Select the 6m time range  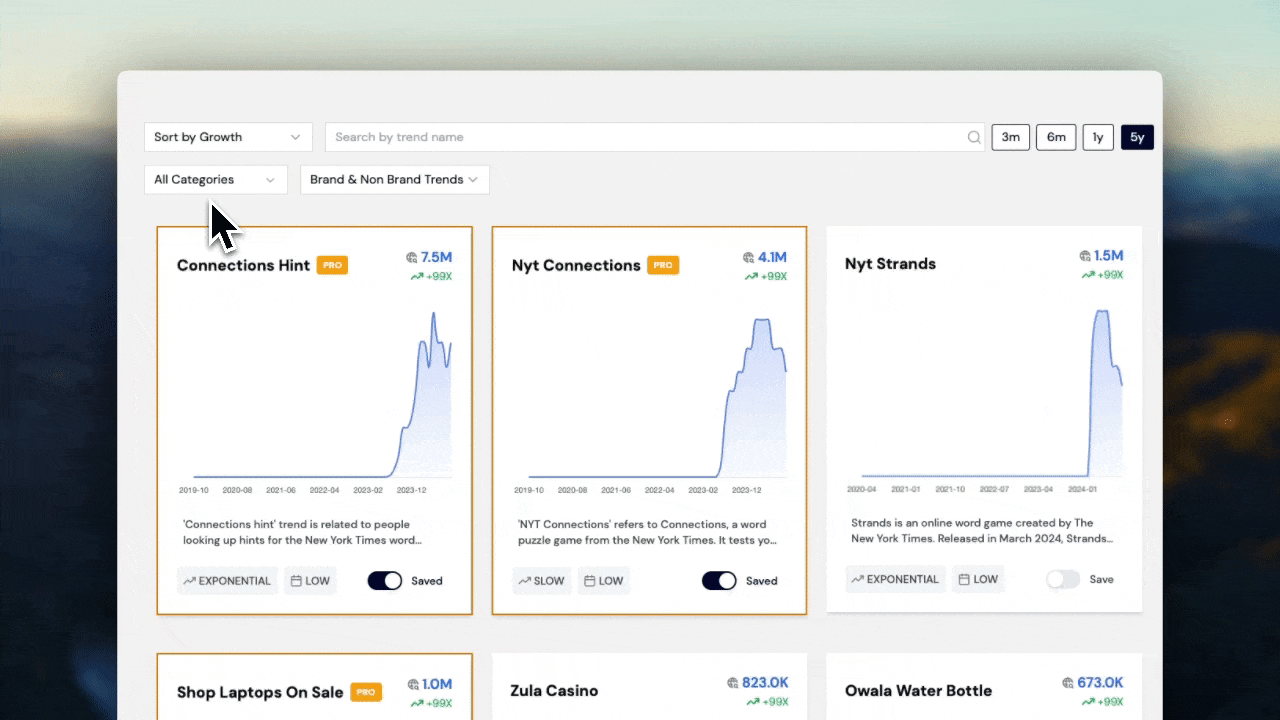pyautogui.click(x=1056, y=137)
